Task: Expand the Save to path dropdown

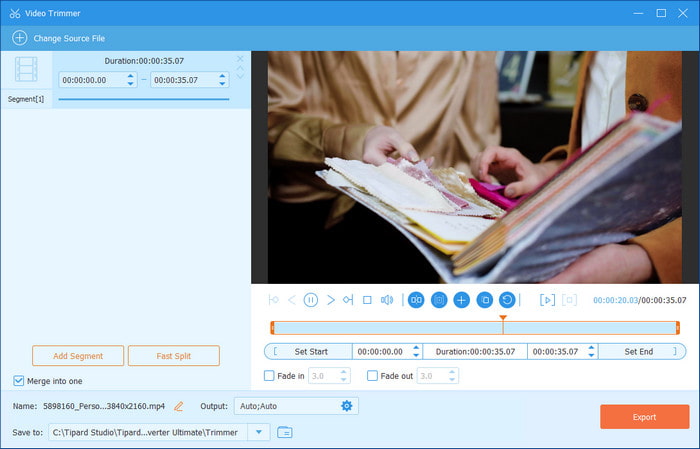Action: (259, 432)
